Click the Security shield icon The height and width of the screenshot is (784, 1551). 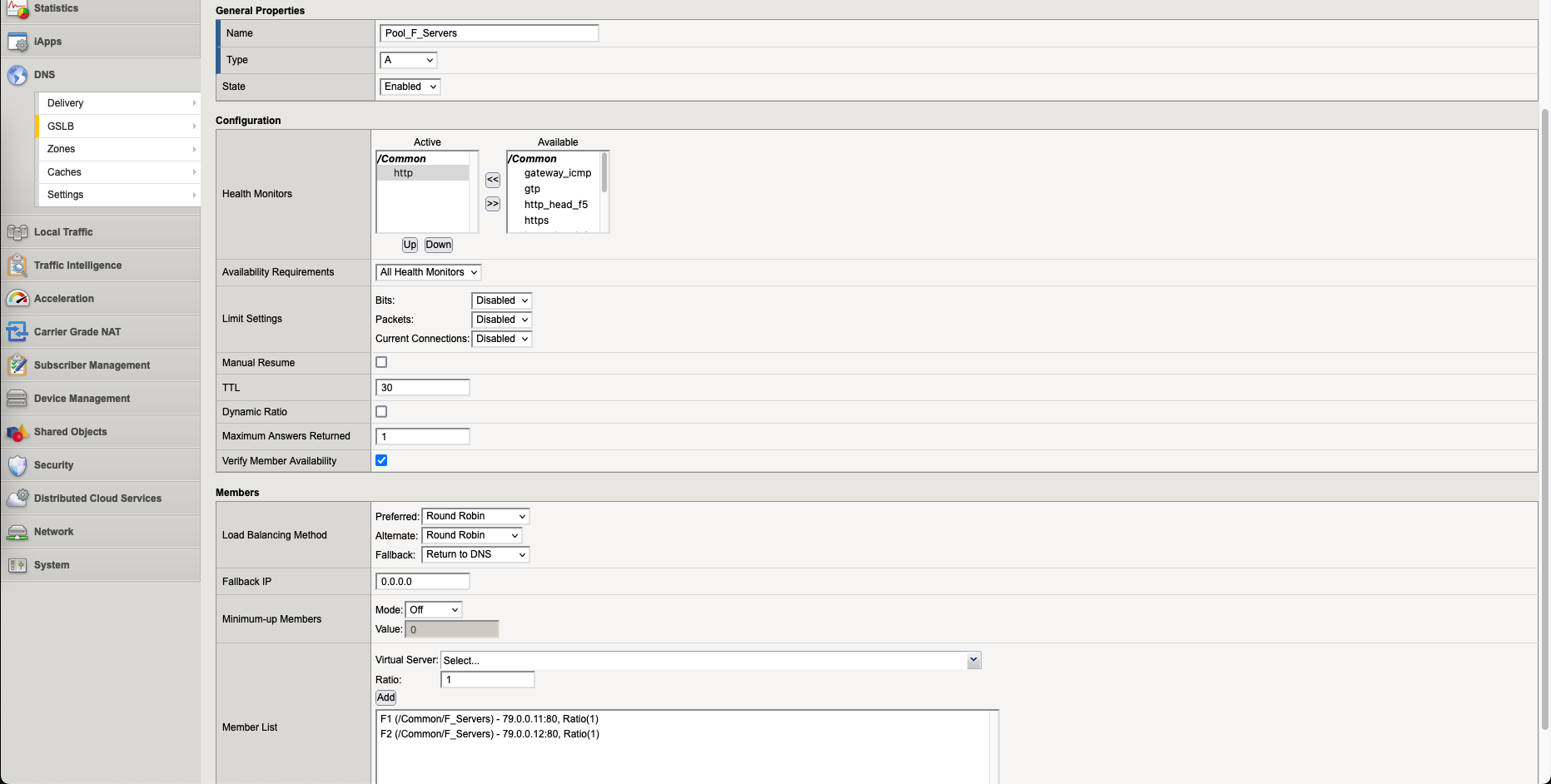[x=17, y=465]
